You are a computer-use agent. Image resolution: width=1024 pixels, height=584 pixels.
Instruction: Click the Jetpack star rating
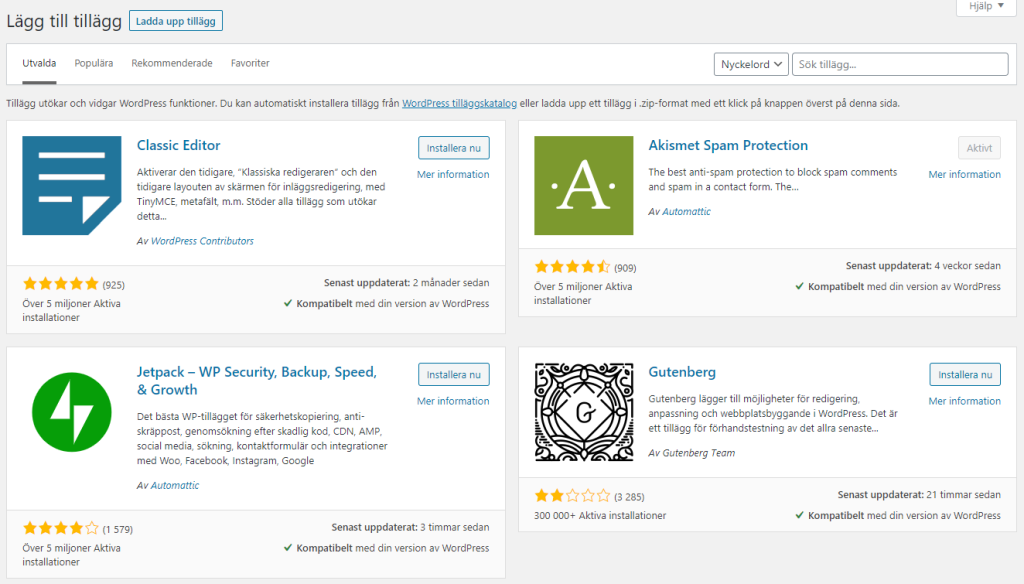(x=61, y=528)
